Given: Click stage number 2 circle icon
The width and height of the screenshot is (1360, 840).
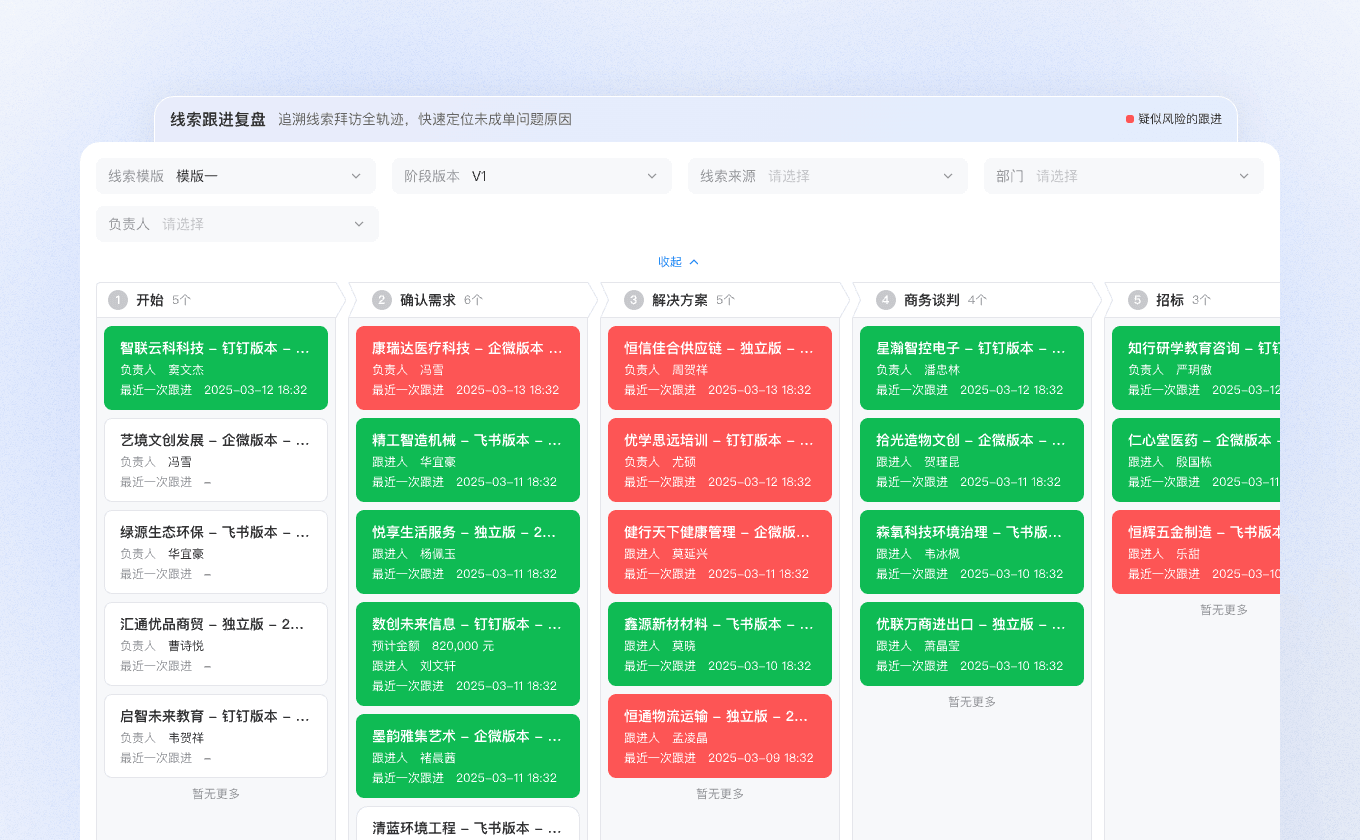Looking at the screenshot, I should pos(382,300).
